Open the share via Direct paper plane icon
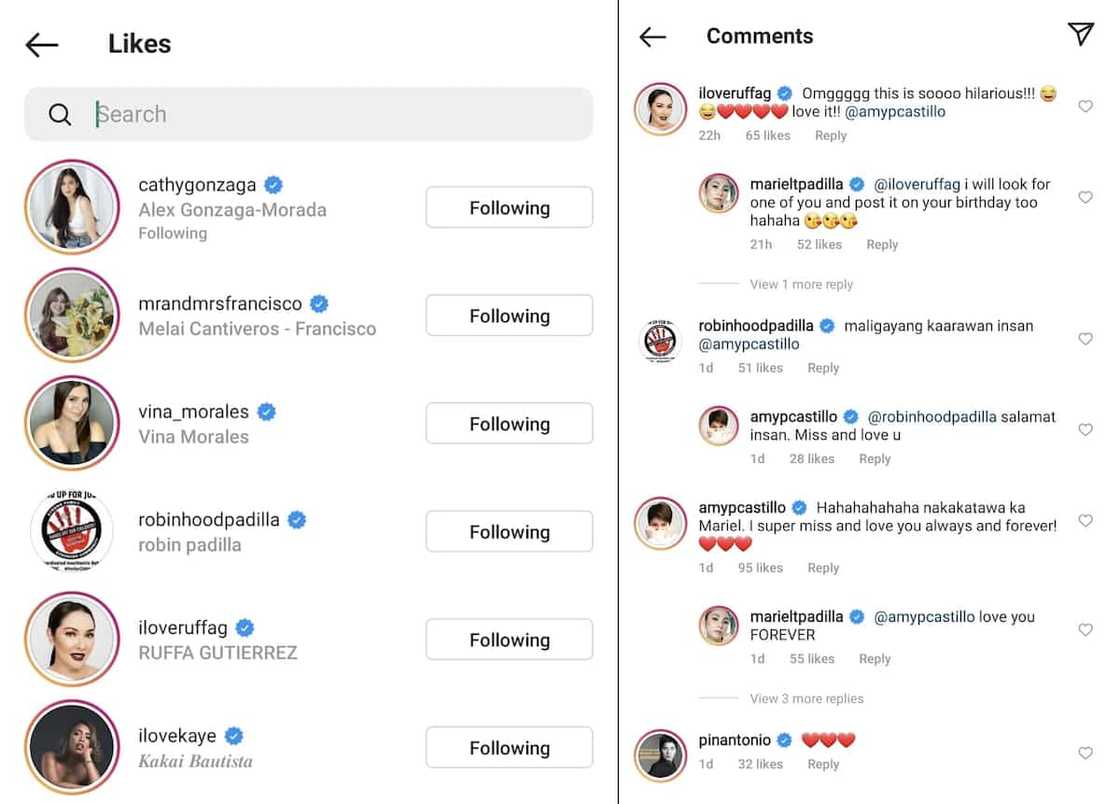1120x804 pixels. [1081, 33]
